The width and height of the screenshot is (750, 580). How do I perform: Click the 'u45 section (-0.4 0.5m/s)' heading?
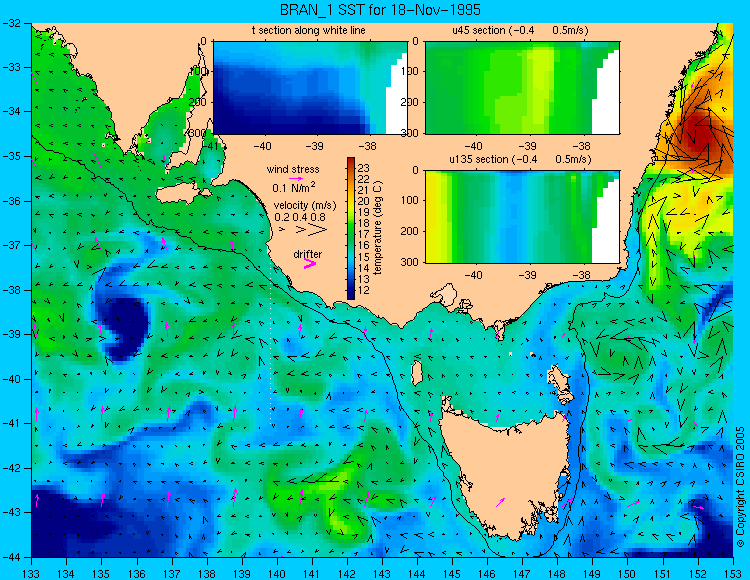[520, 30]
